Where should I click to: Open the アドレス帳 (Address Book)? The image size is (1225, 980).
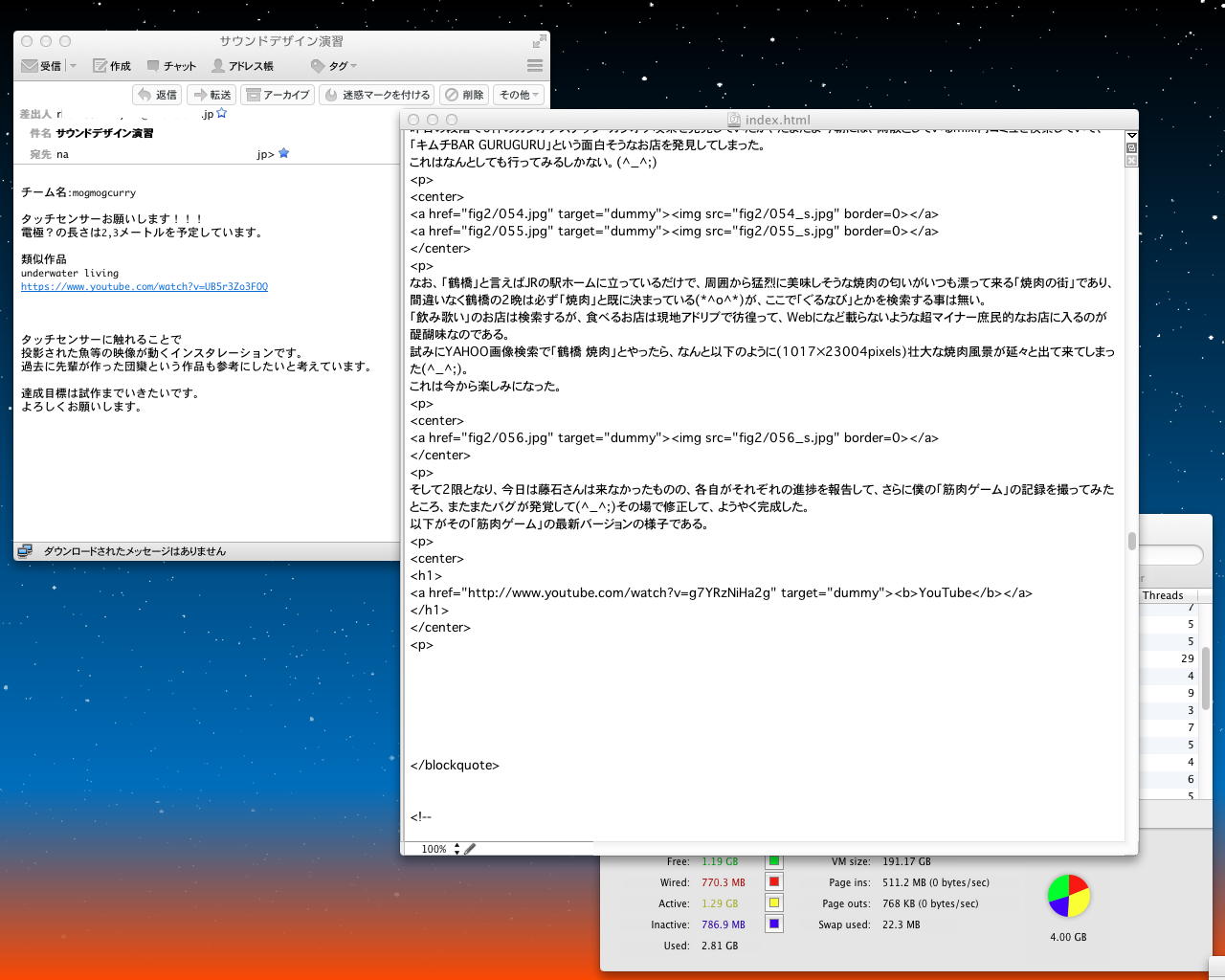242,66
